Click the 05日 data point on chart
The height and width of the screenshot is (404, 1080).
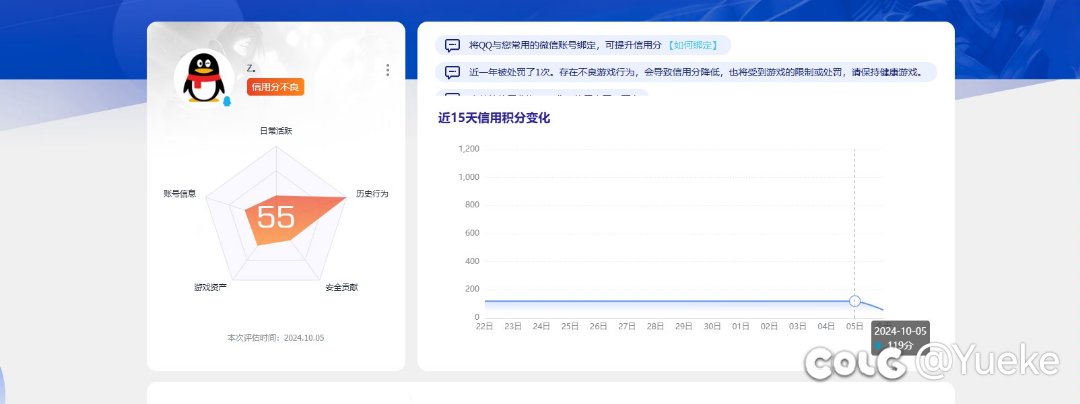point(855,301)
